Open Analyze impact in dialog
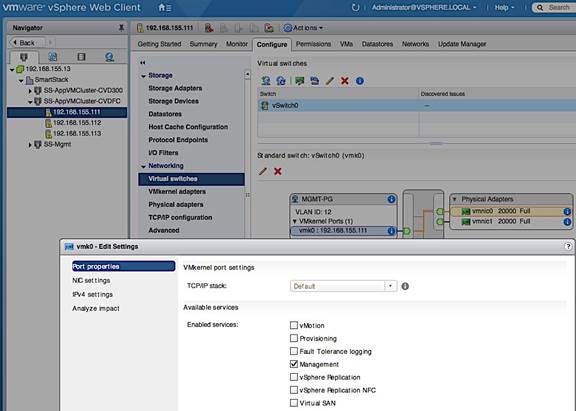 [x=96, y=309]
